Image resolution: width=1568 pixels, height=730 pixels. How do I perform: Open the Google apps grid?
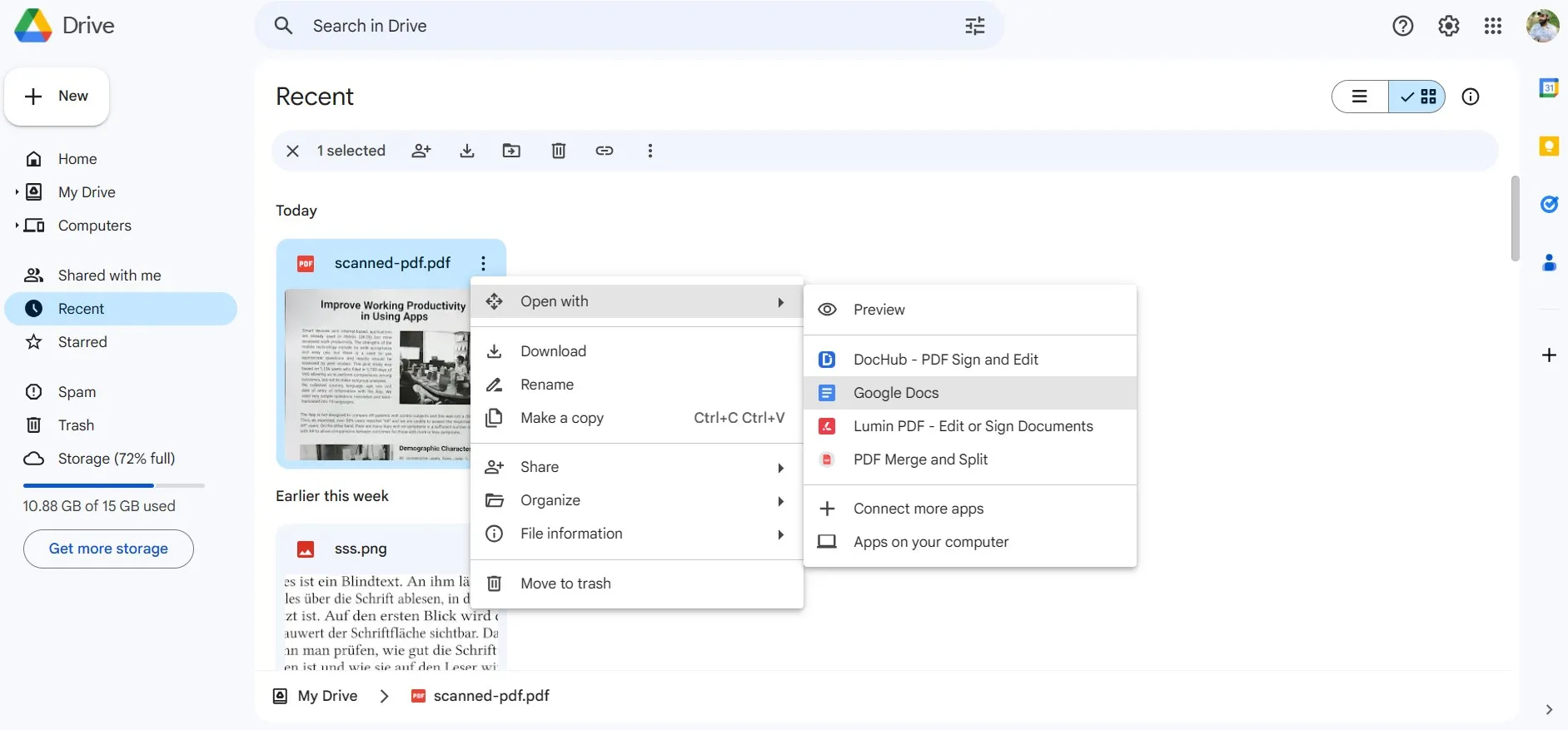[1493, 26]
